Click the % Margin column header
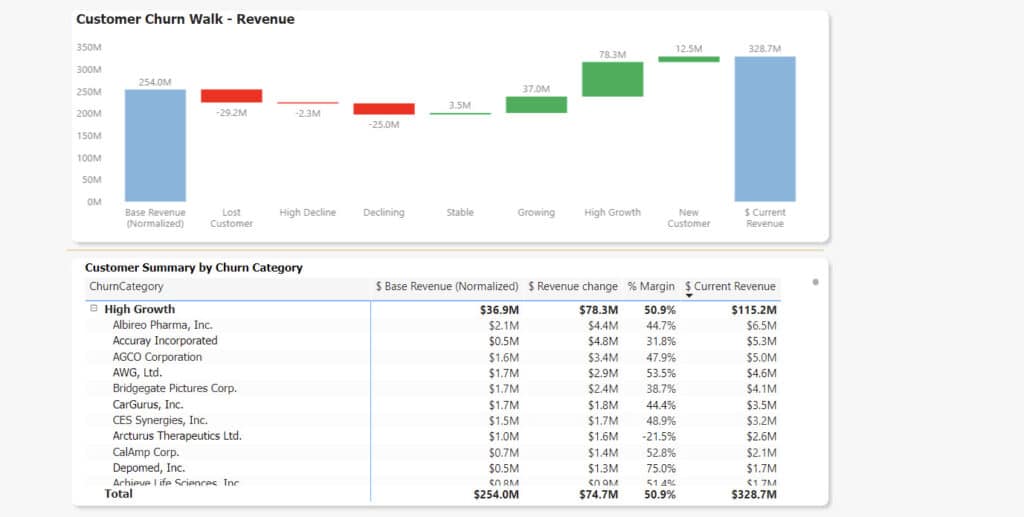Screen dimensions: 1024x517 (651, 287)
